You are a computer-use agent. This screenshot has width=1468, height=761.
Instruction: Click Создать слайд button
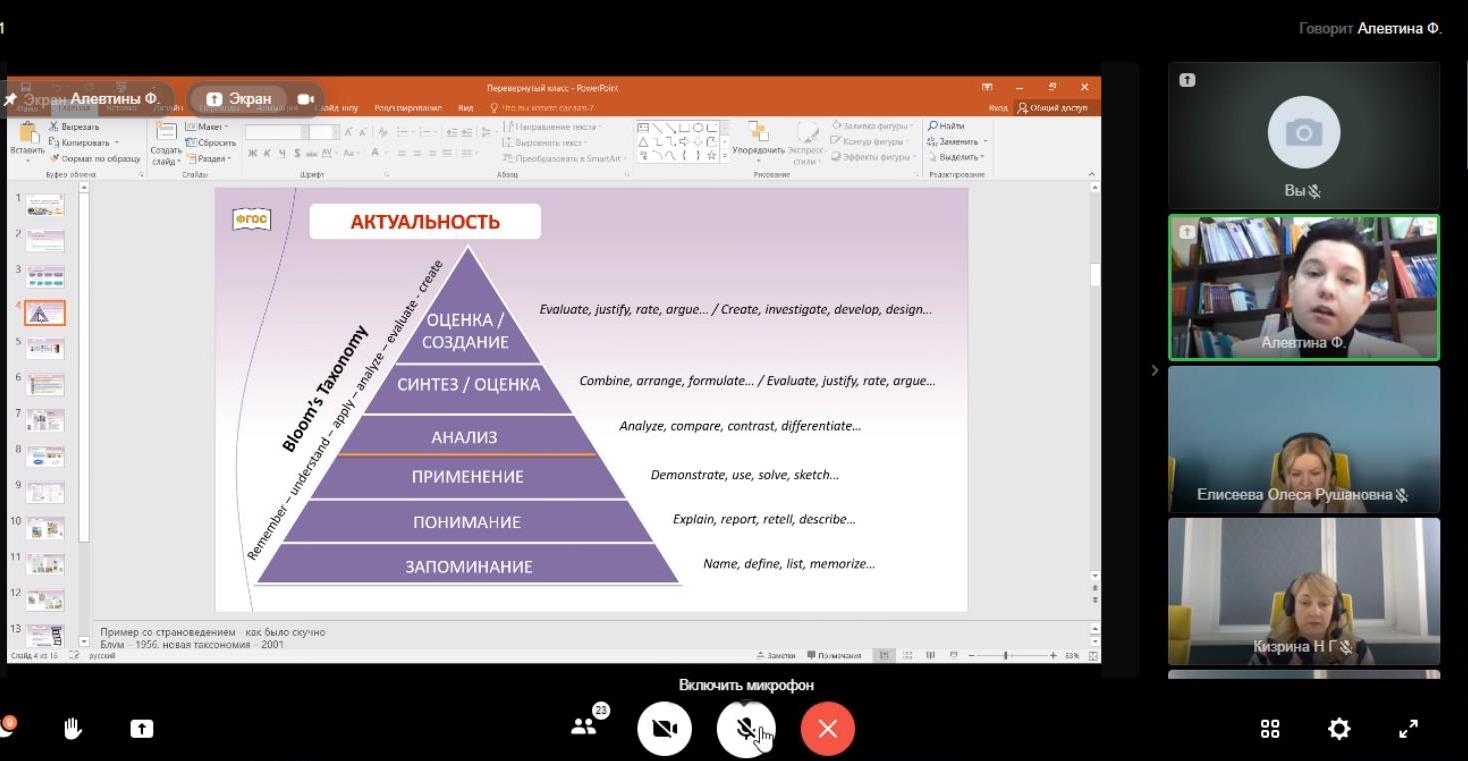click(x=166, y=143)
